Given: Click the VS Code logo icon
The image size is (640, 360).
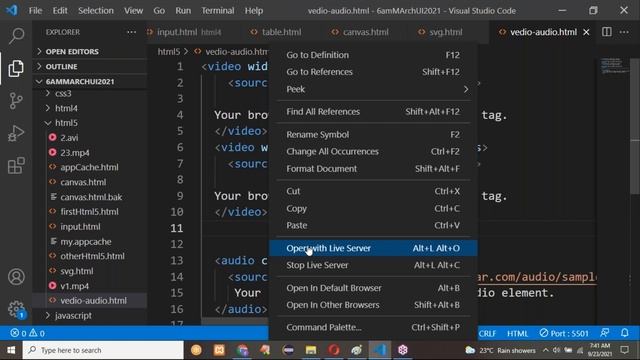Looking at the screenshot, I should [x=11, y=10].
